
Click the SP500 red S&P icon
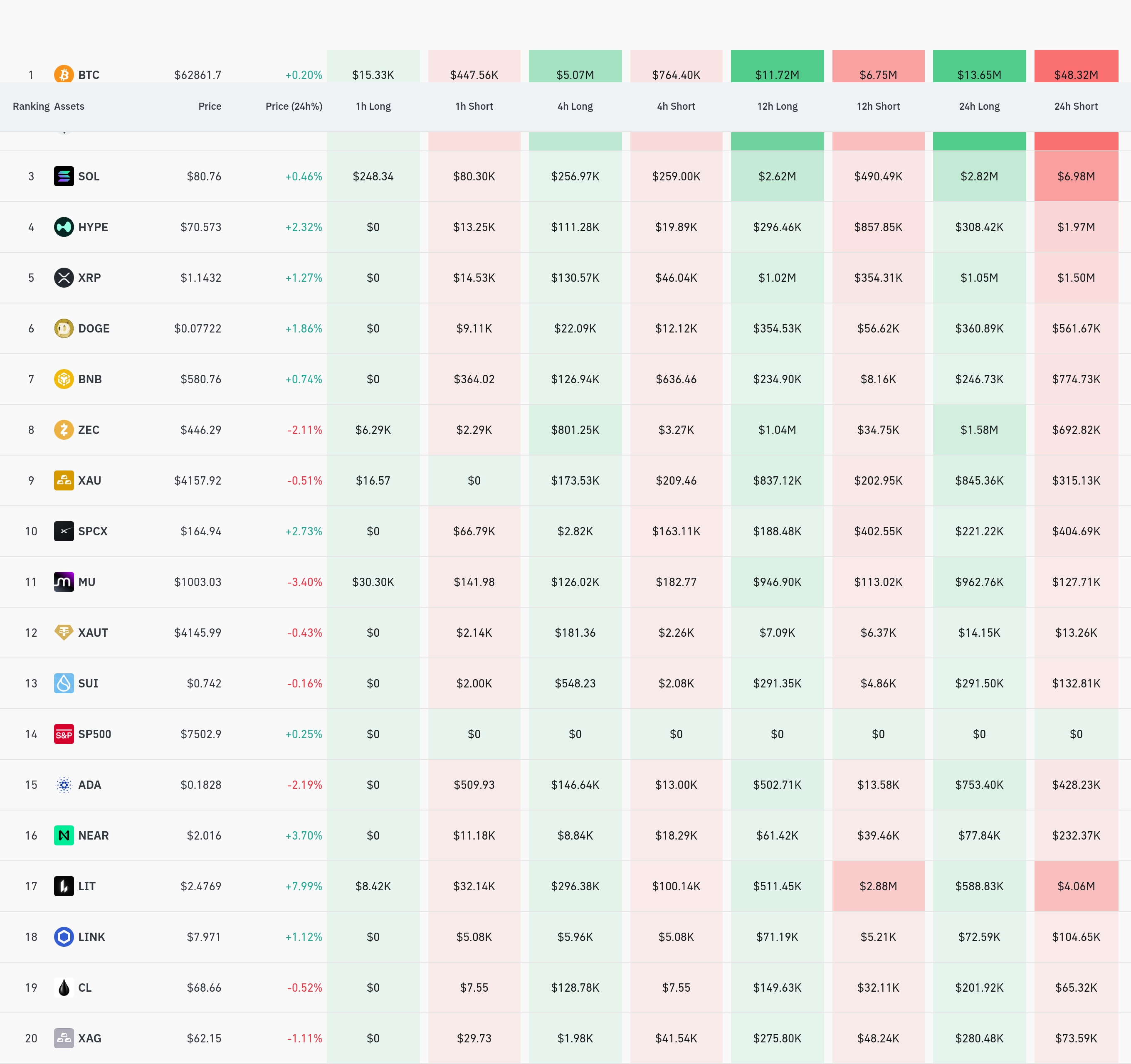tap(64, 734)
